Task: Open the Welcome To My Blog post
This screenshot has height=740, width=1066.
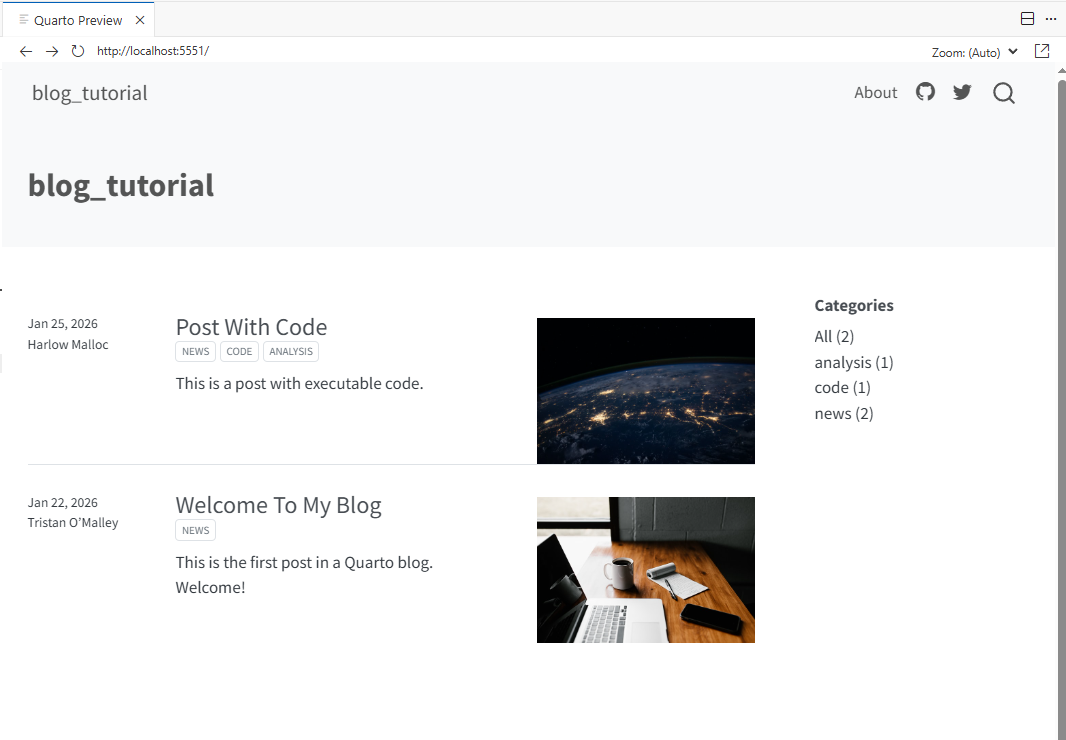Action: tap(278, 505)
